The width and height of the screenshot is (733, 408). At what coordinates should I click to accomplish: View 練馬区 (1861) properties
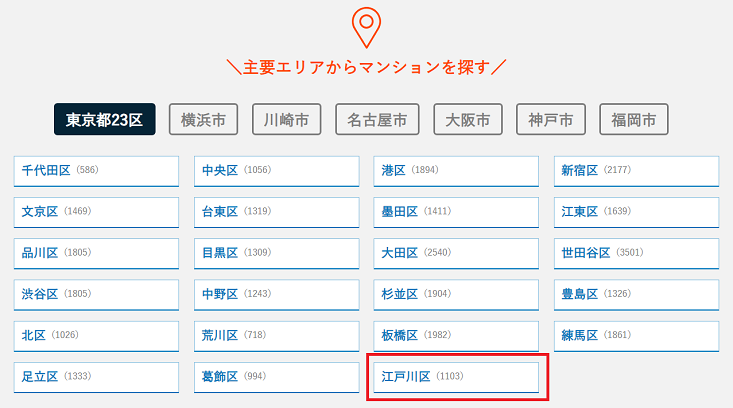pos(637,336)
